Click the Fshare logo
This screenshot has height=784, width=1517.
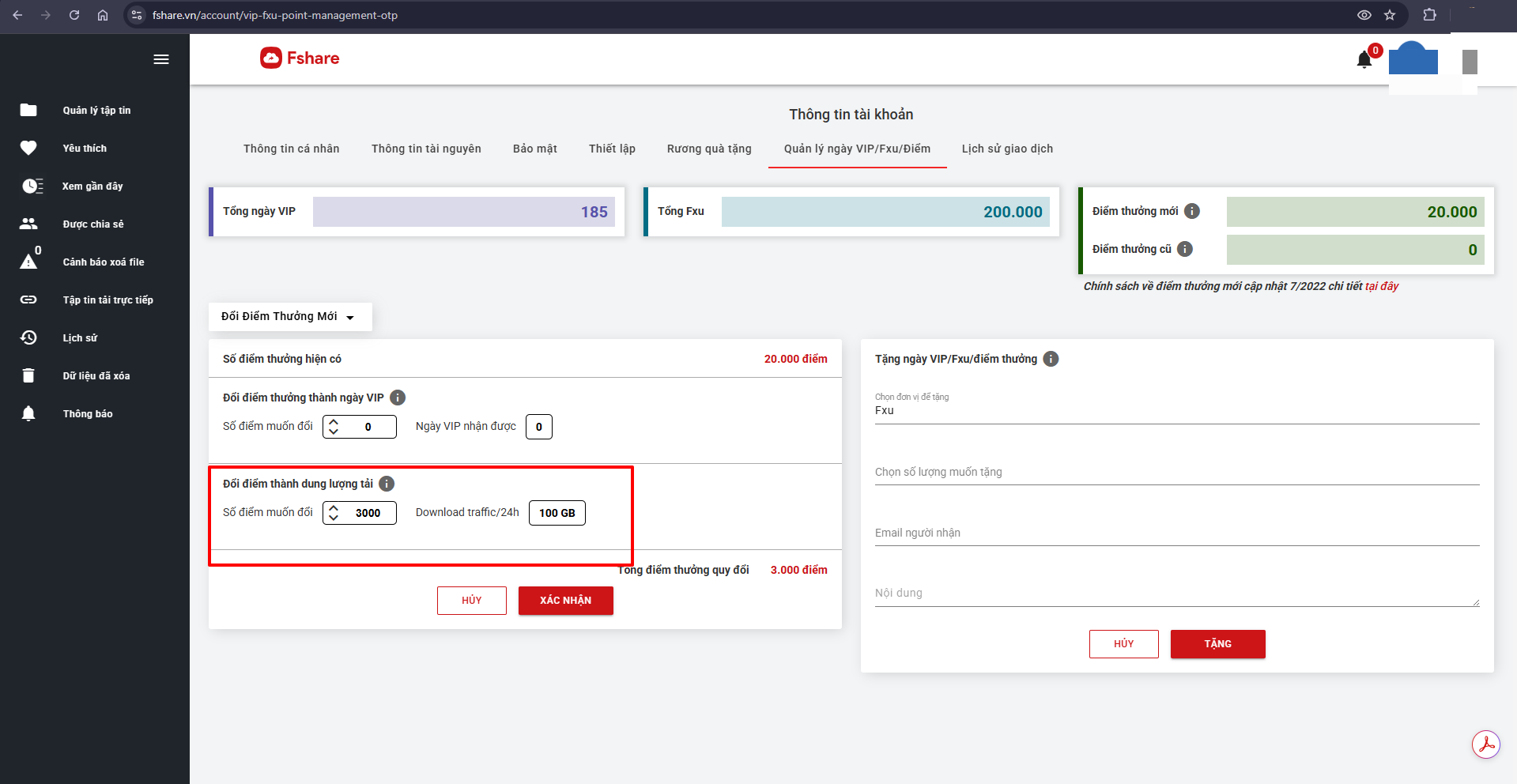click(300, 58)
